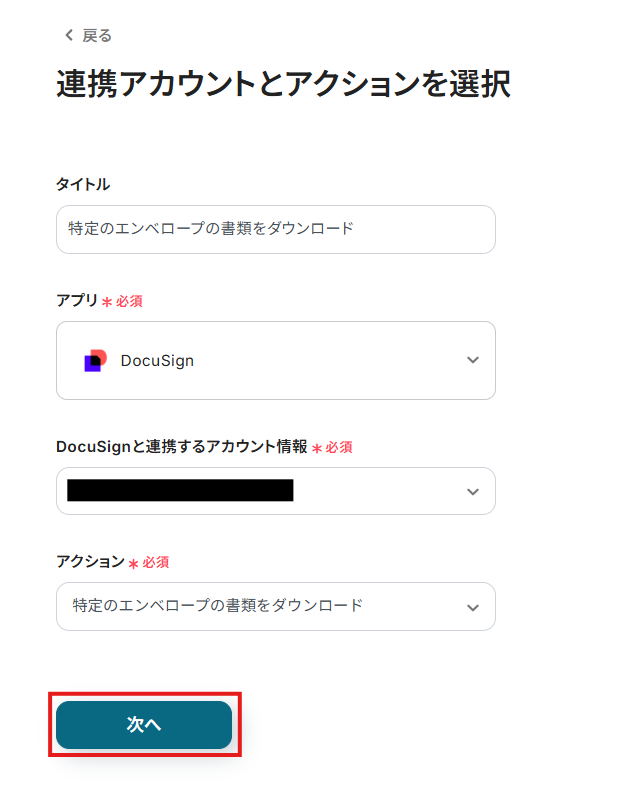Expand the account info dropdown chevron
The width and height of the screenshot is (627, 797).
[473, 491]
